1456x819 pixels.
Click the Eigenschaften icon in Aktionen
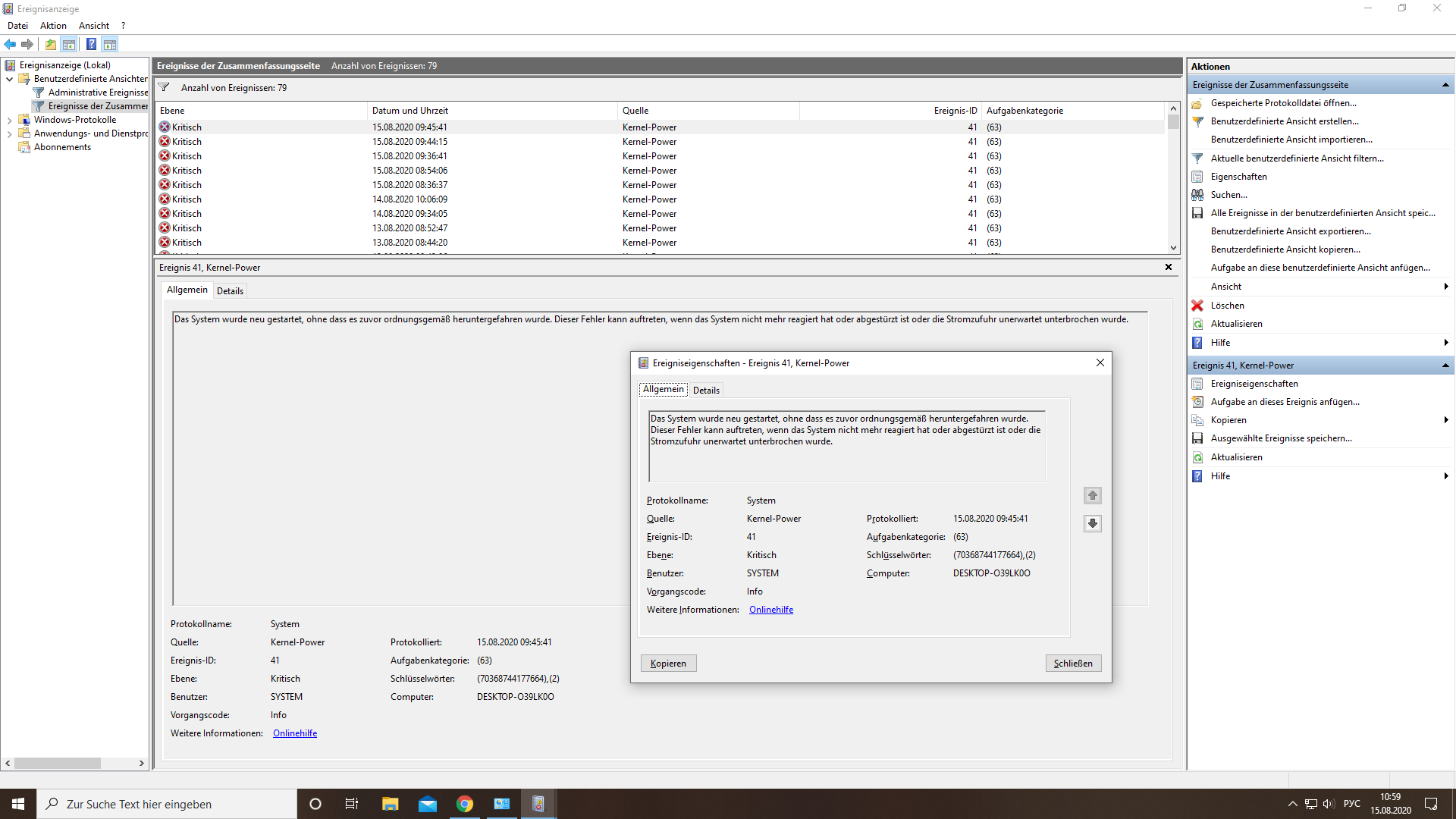[1197, 177]
